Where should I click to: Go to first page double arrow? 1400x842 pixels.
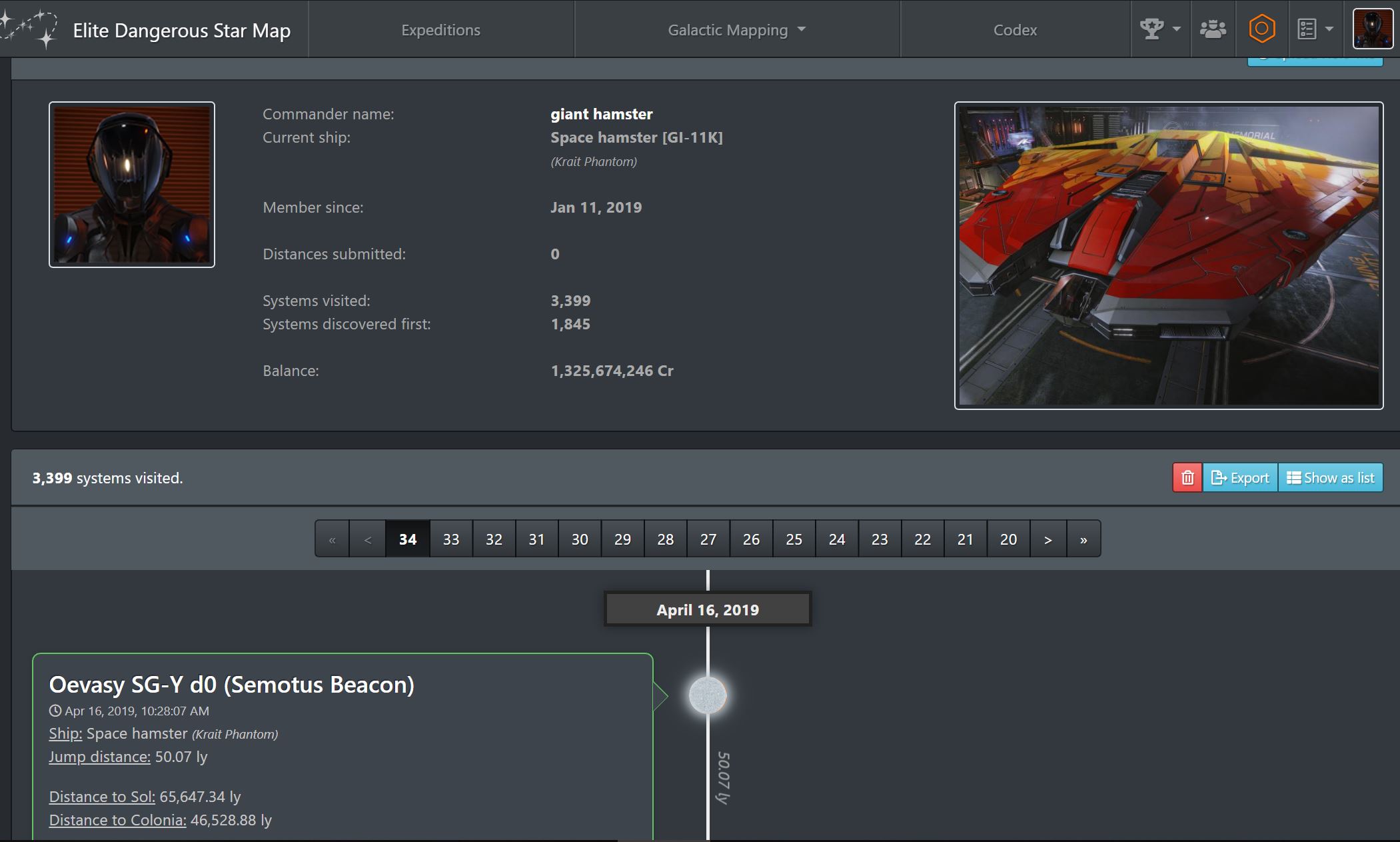[x=332, y=539]
